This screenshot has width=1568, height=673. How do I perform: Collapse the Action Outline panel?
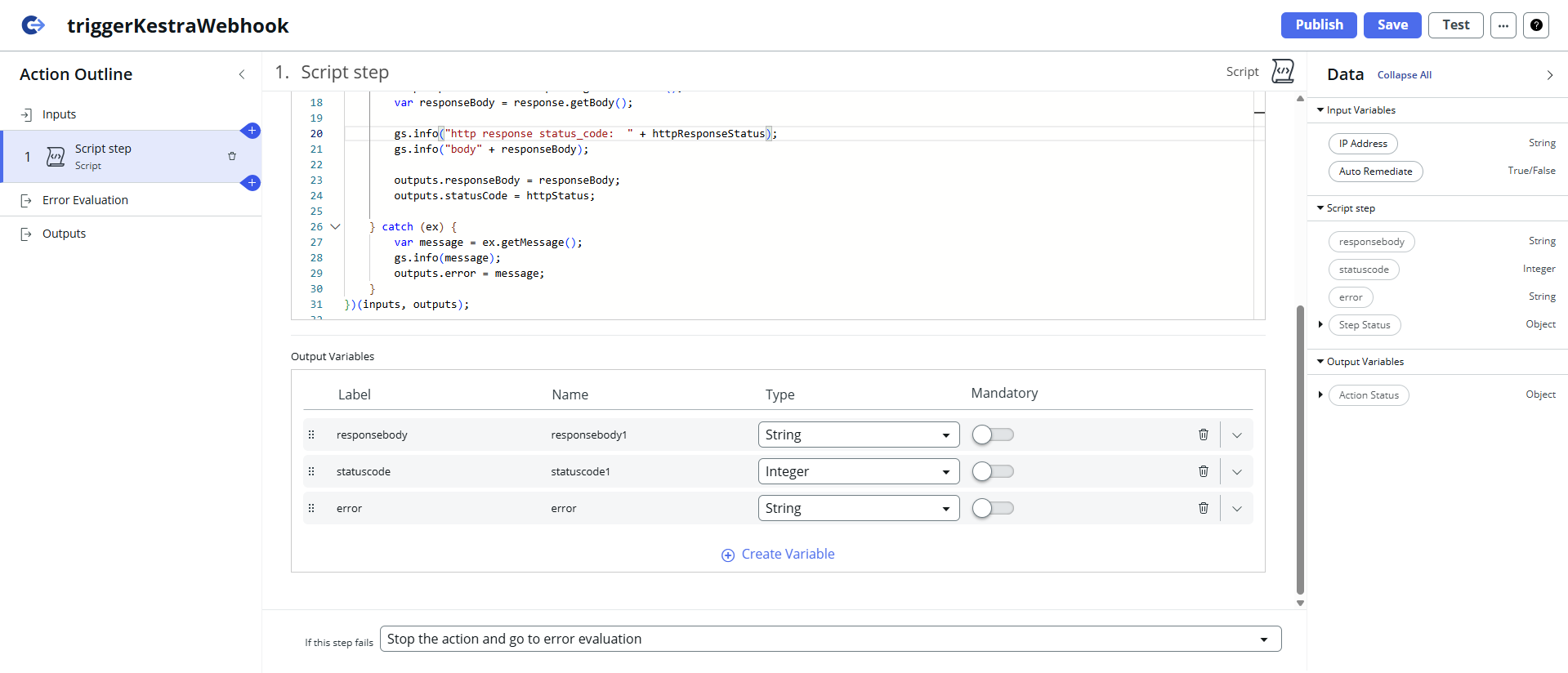(242, 74)
